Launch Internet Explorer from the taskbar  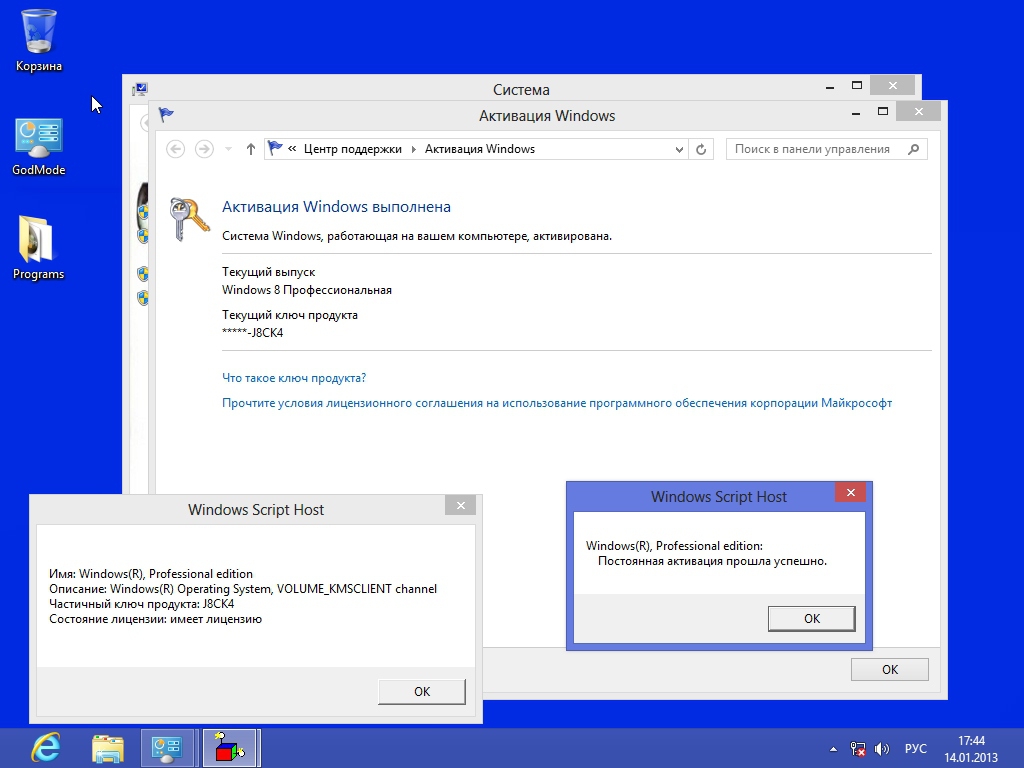point(46,748)
